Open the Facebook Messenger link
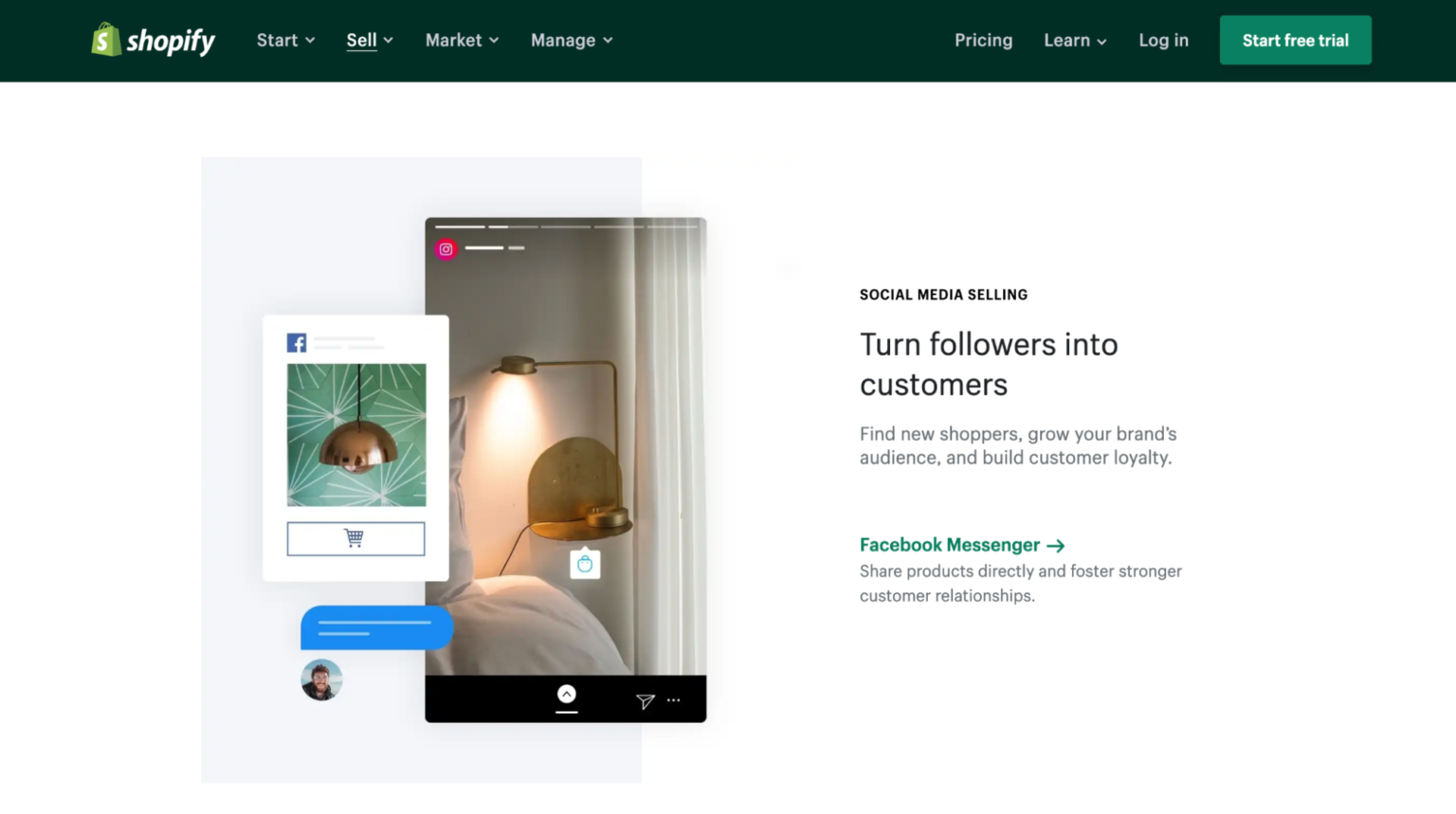Viewport: 1456px width, 814px height. coord(949,545)
